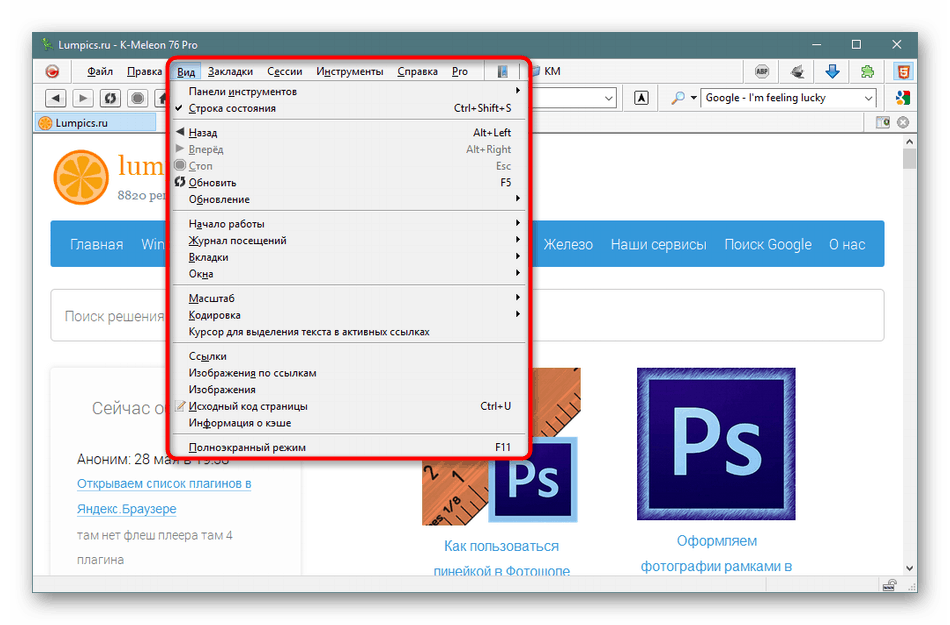Toggle Строка состояния checkmark item
The image size is (950, 625).
point(348,108)
